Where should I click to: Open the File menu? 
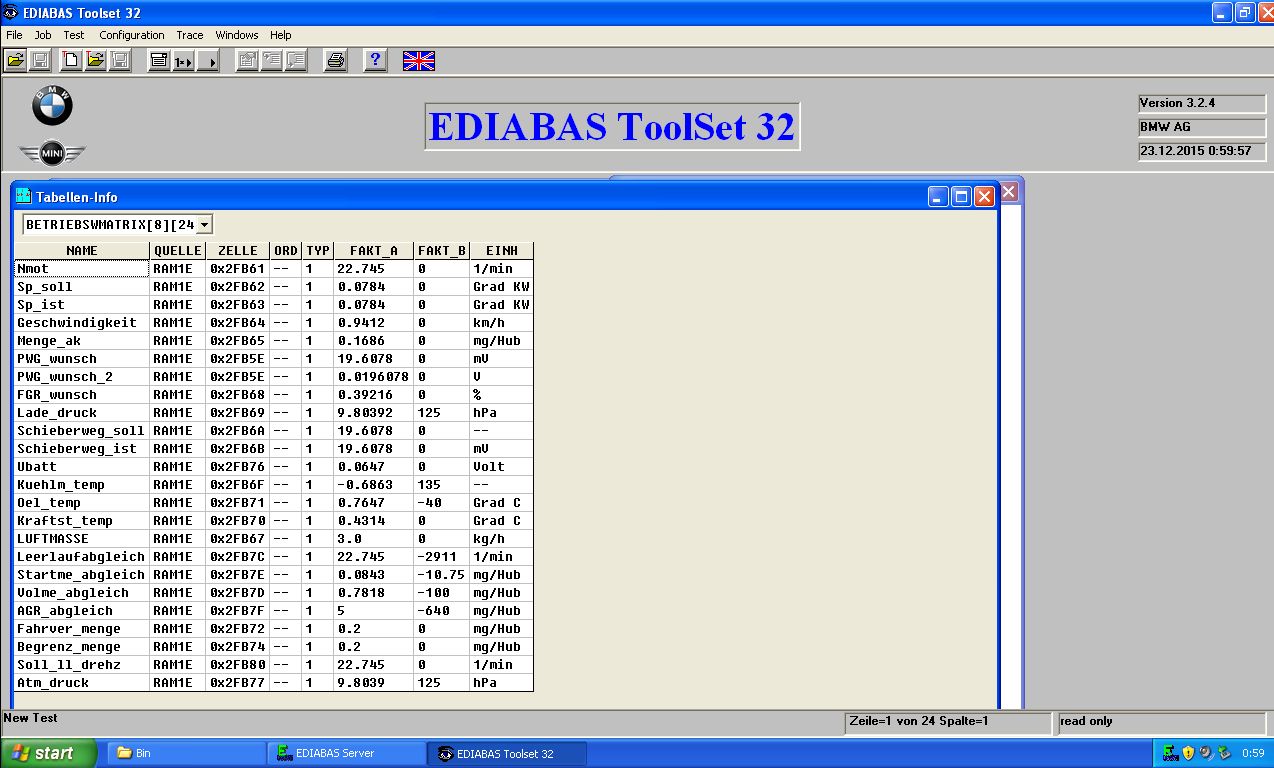(x=14, y=35)
